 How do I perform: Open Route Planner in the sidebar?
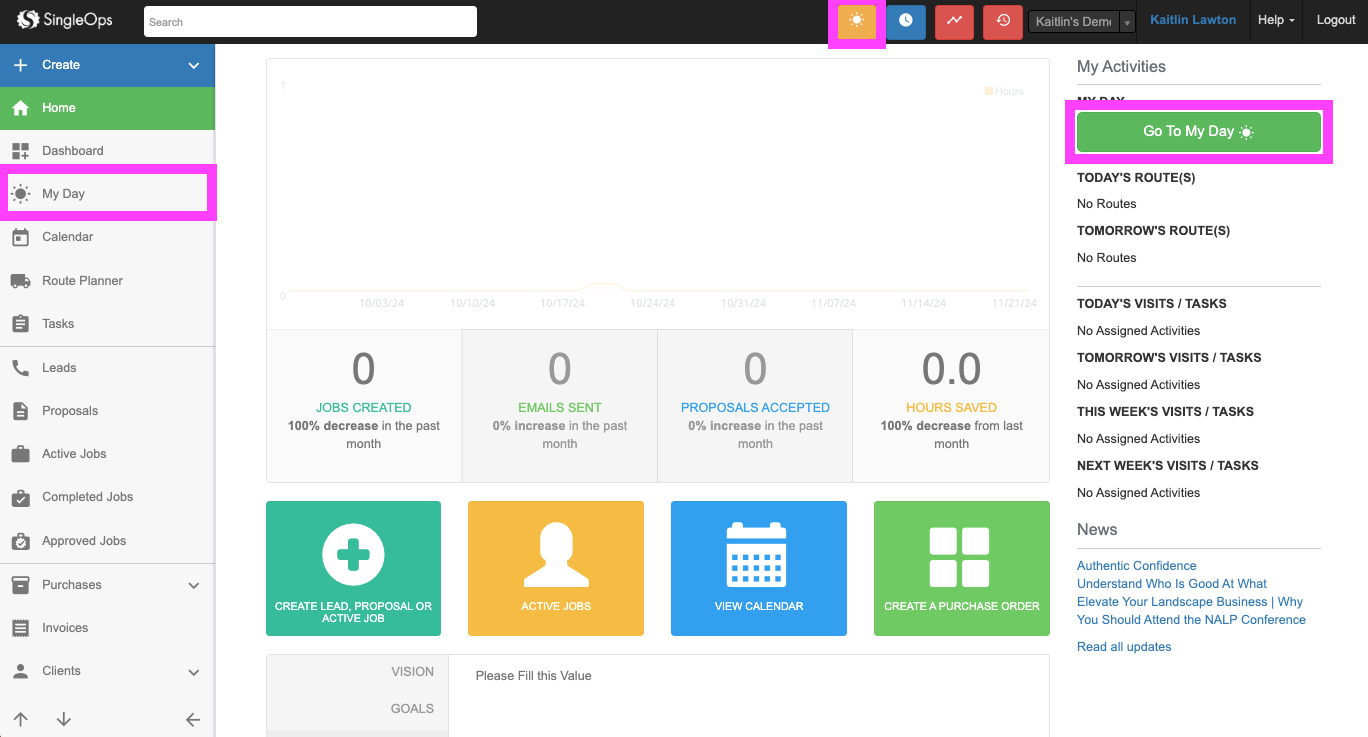click(x=82, y=281)
